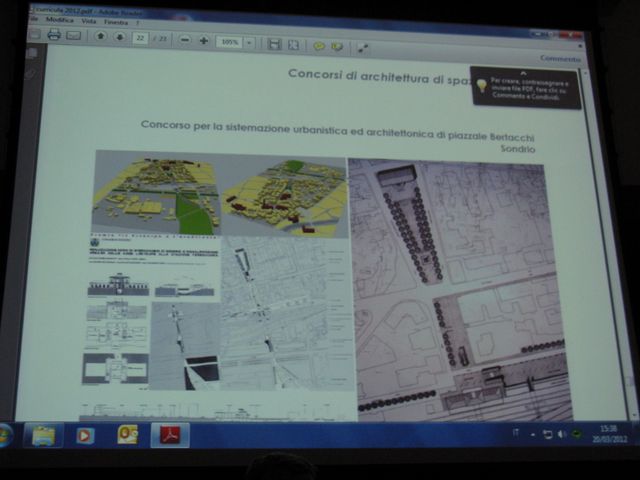Open the page thumbnails panel in left sidebar
The height and width of the screenshot is (480, 640).
(x=32, y=53)
